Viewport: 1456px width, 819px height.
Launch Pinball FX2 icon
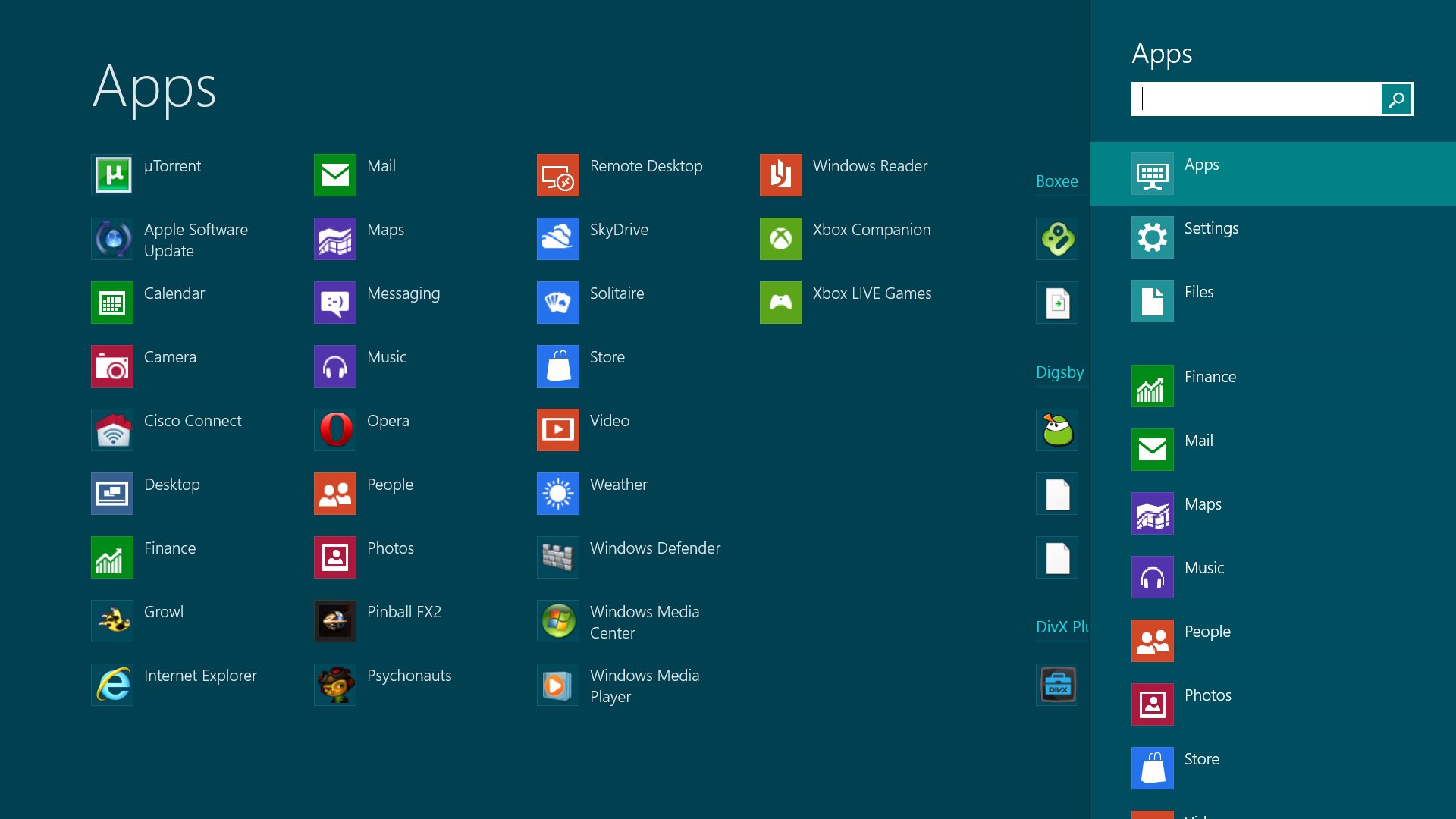pos(335,621)
